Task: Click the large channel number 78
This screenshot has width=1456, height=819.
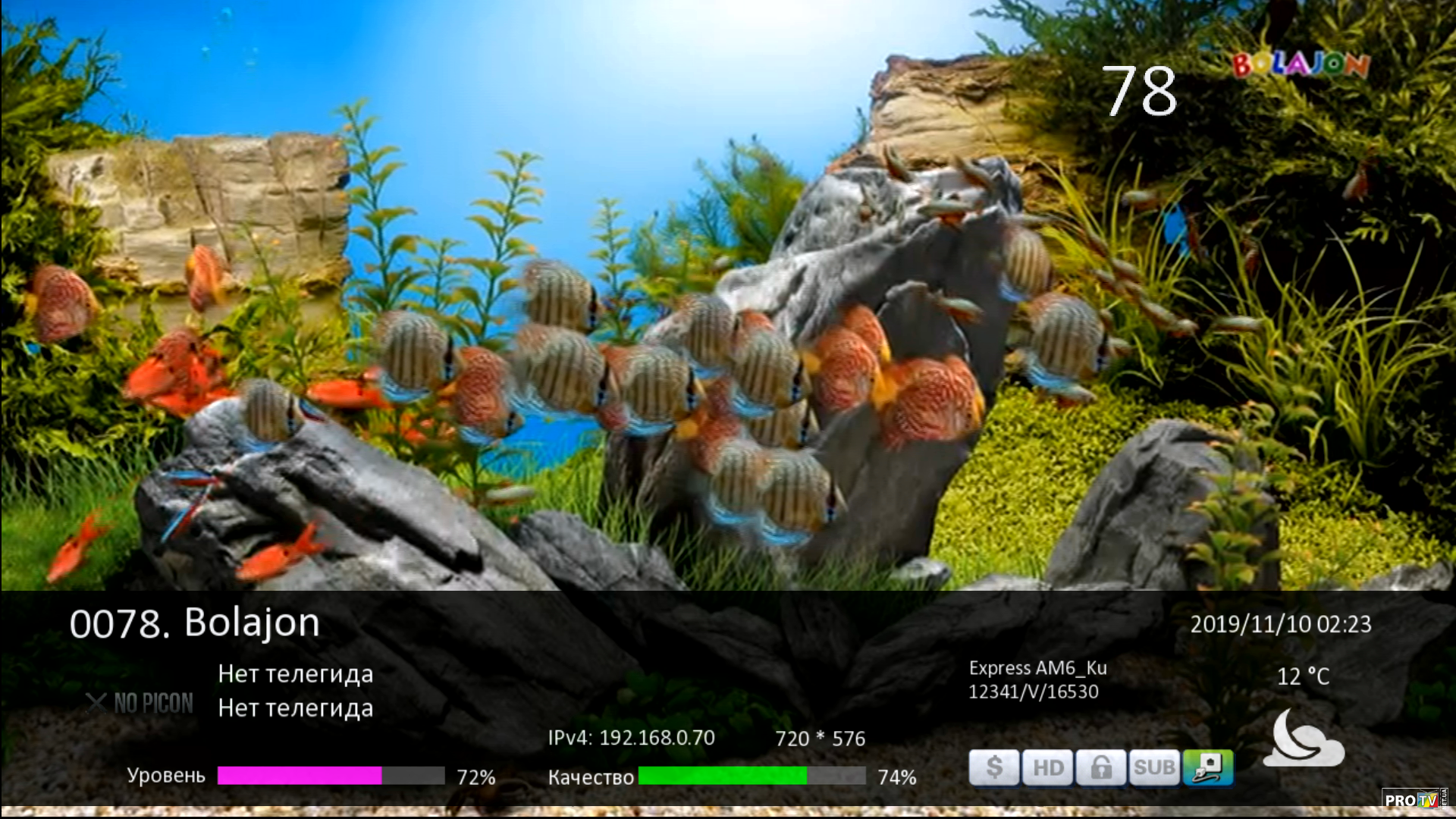Action: (1139, 92)
